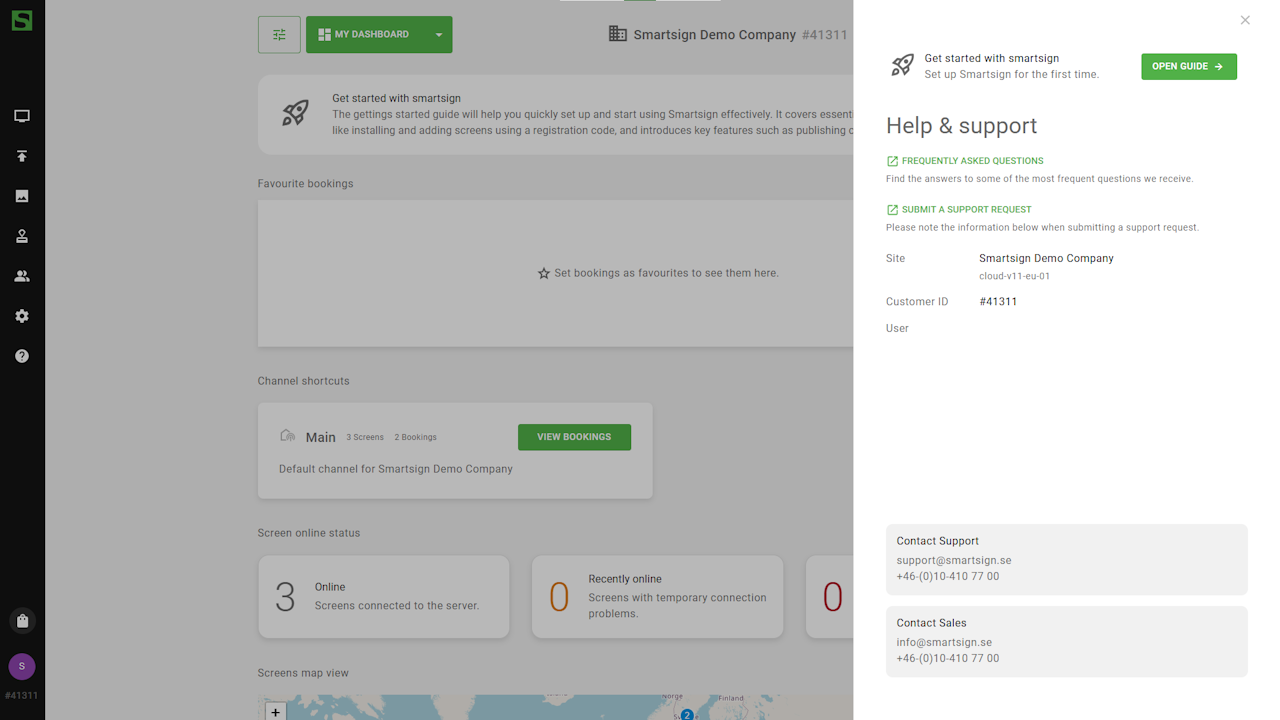The image size is (1280, 720).
Task: Select the Main channel name
Action: click(x=321, y=437)
